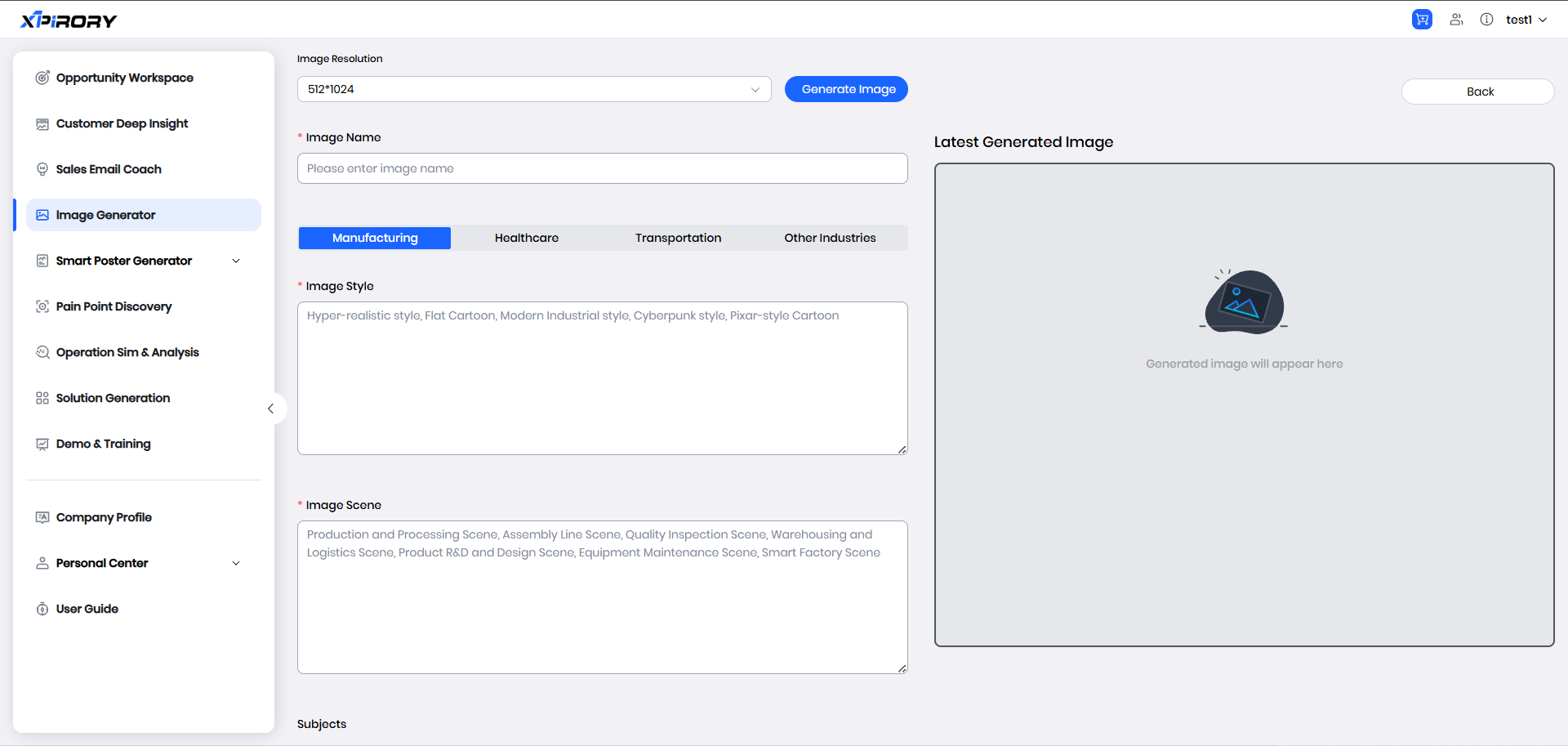Select the Transportation industry tab
The height and width of the screenshot is (746, 1568).
pos(678,238)
